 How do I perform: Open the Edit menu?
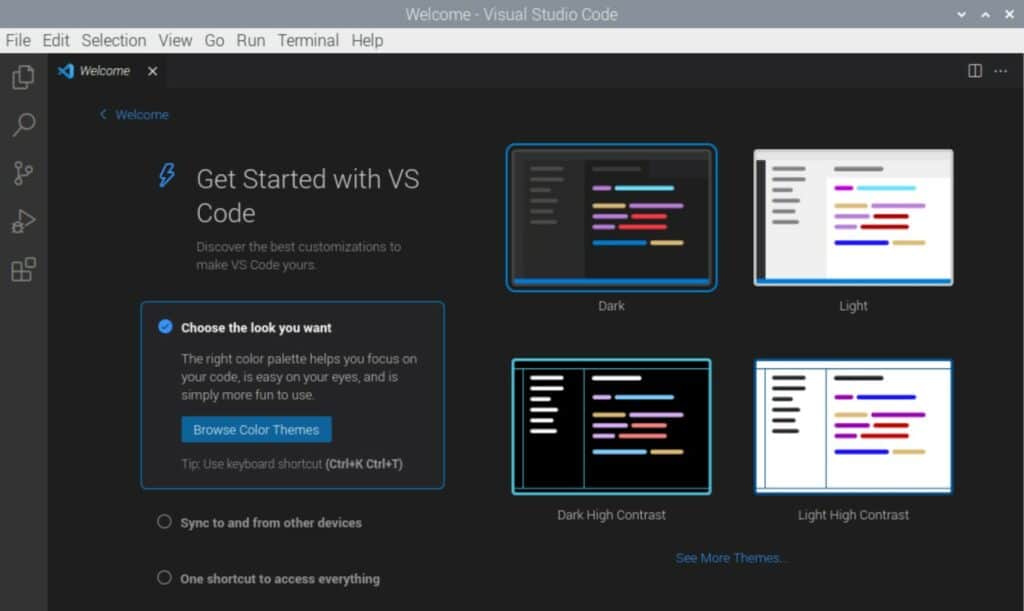point(56,40)
